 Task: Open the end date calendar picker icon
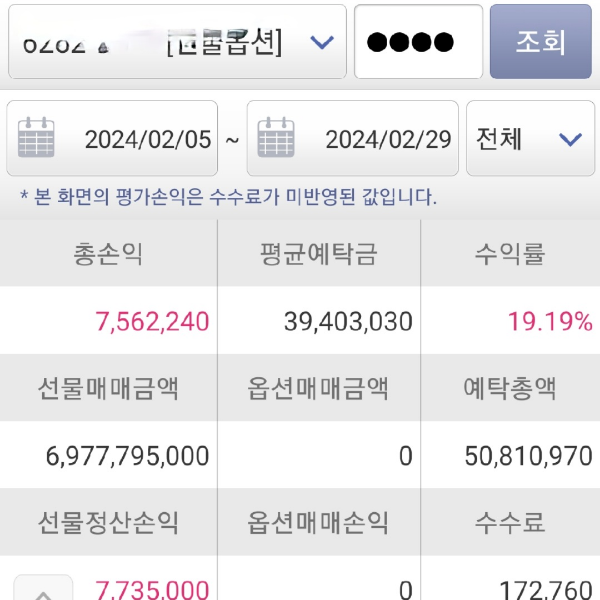coord(277,138)
